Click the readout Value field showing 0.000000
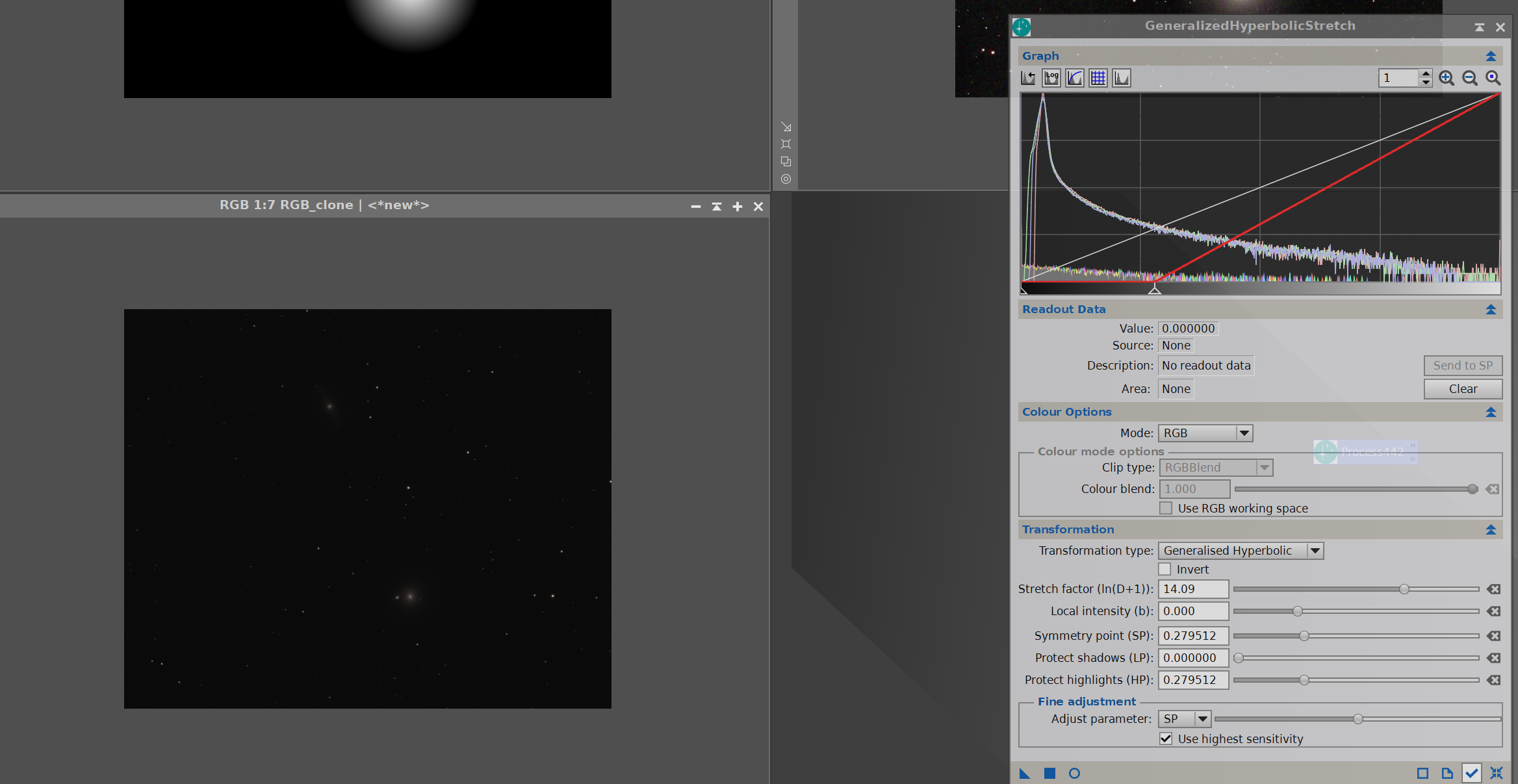Screen dimensions: 1518x784 pyautogui.click(x=1188, y=329)
